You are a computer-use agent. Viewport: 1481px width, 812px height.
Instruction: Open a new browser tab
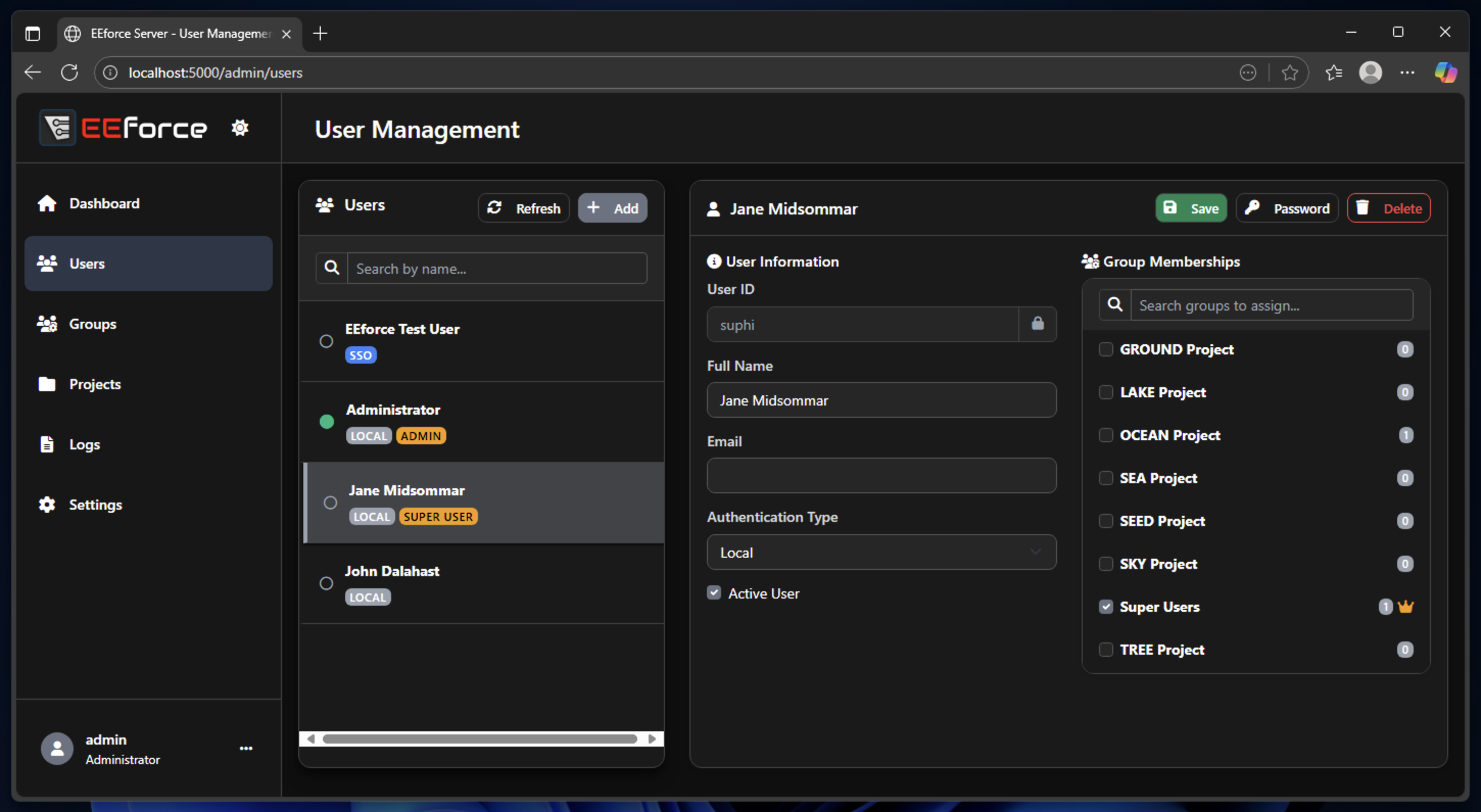[320, 33]
